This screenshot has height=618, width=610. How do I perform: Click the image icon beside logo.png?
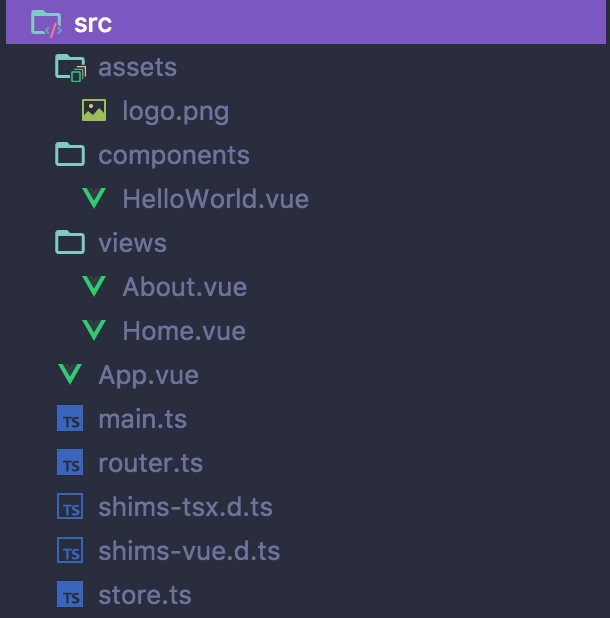point(94,110)
